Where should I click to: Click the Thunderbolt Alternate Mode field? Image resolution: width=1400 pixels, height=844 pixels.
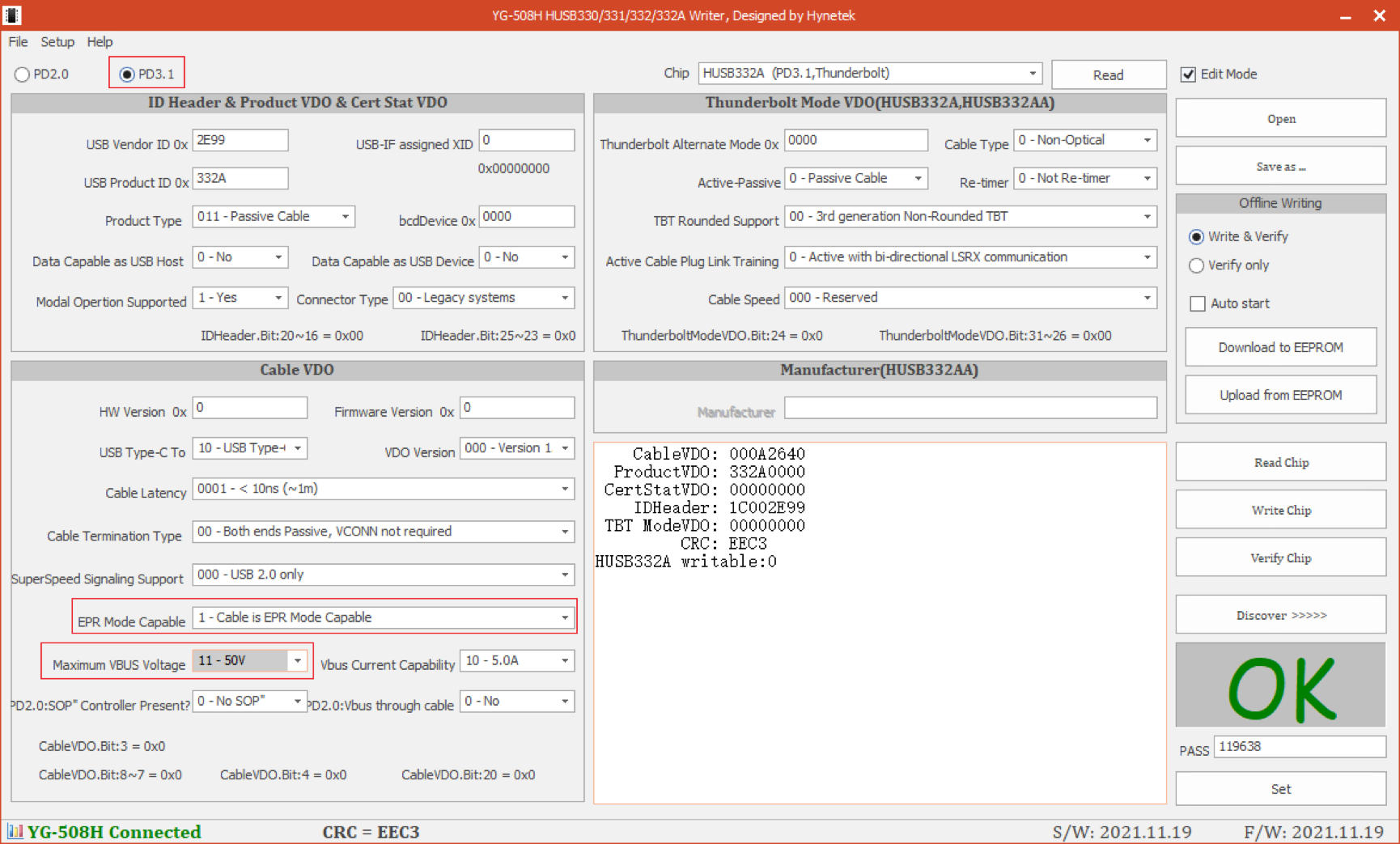856,140
